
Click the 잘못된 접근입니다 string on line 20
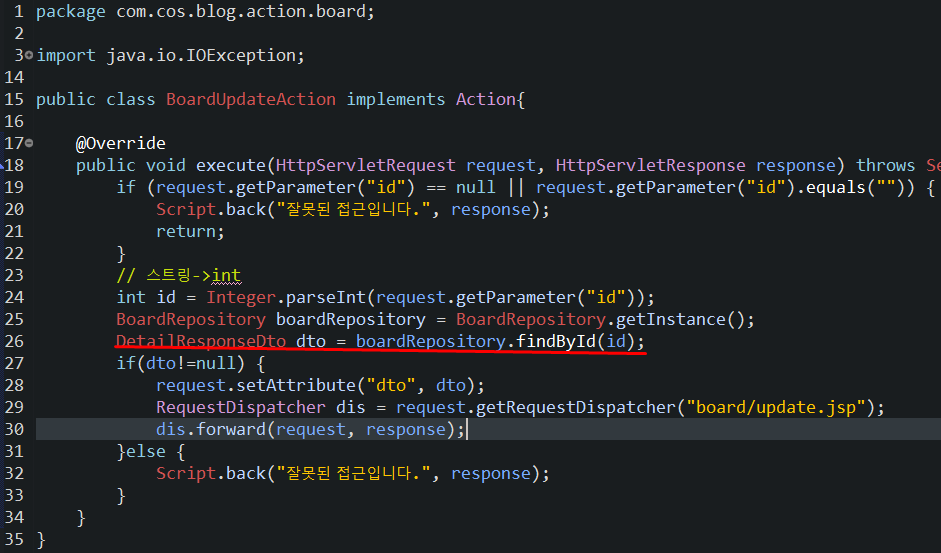tap(353, 209)
